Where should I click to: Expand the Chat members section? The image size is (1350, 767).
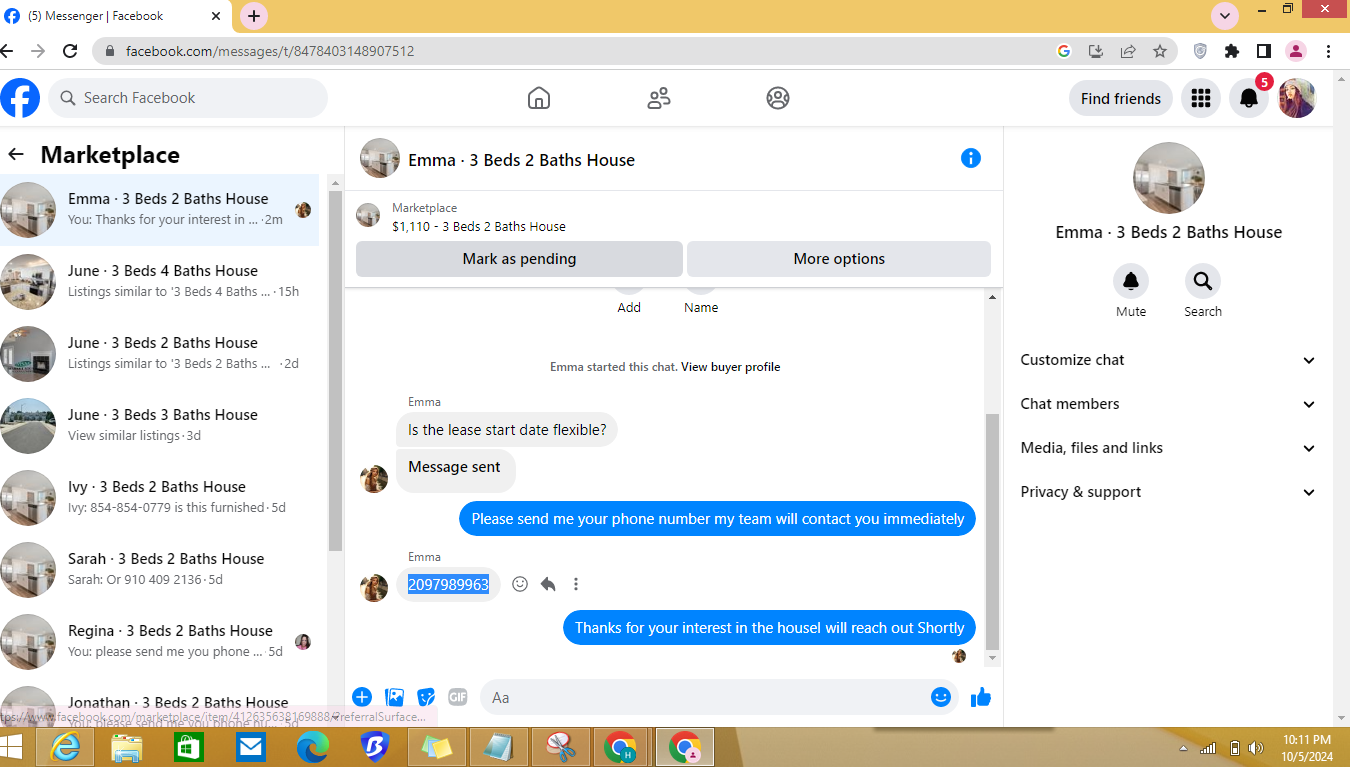[1168, 404]
